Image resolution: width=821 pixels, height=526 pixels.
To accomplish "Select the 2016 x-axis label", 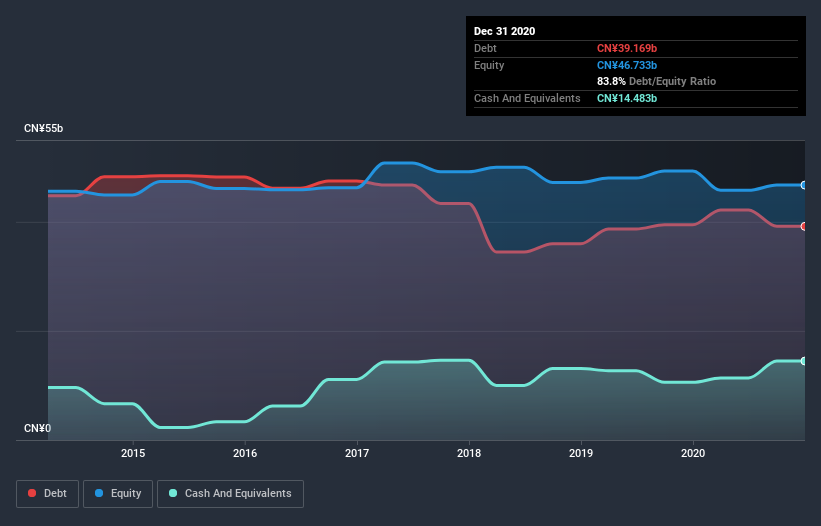I will pyautogui.click(x=245, y=453).
